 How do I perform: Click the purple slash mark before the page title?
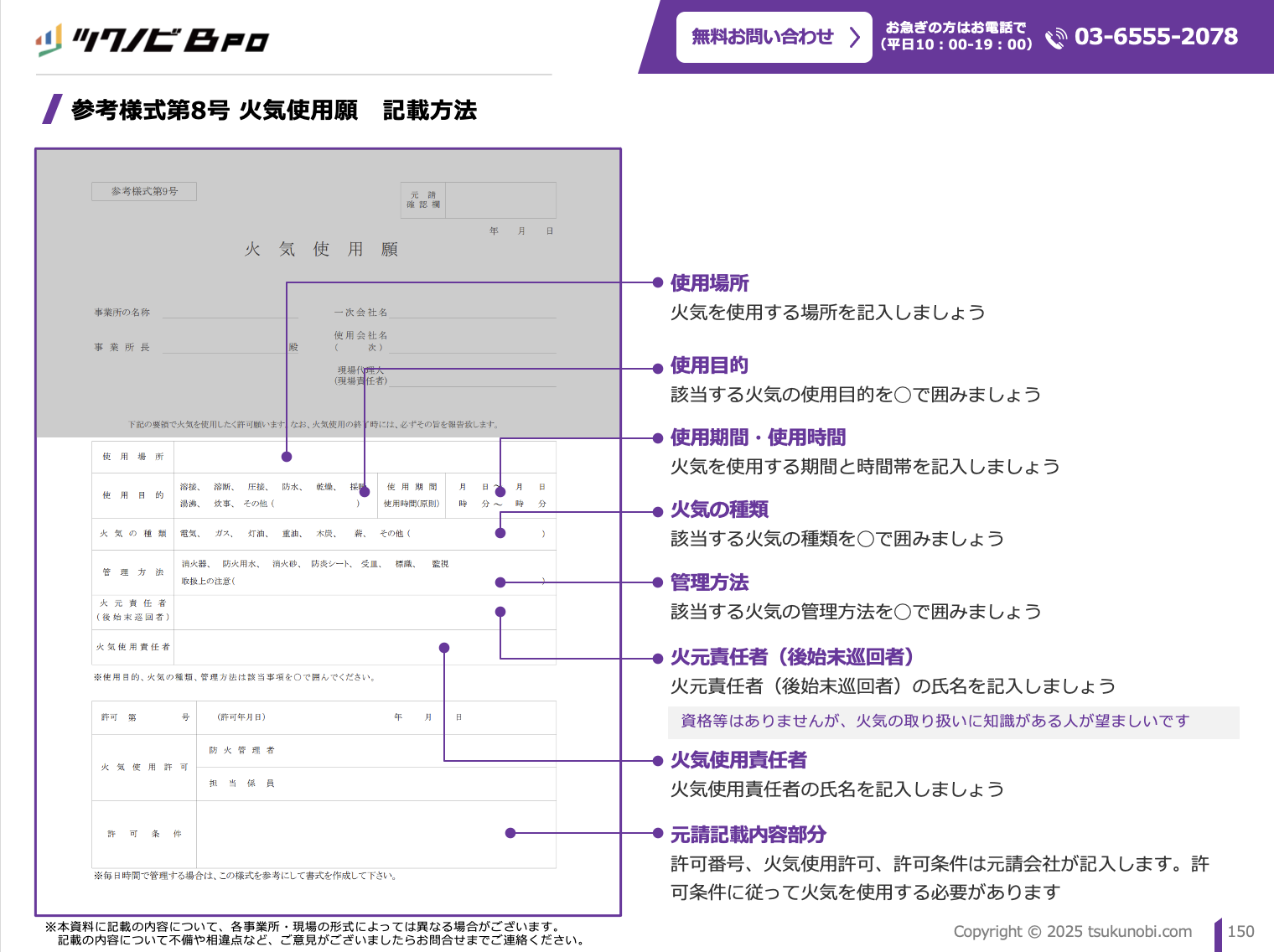52,109
